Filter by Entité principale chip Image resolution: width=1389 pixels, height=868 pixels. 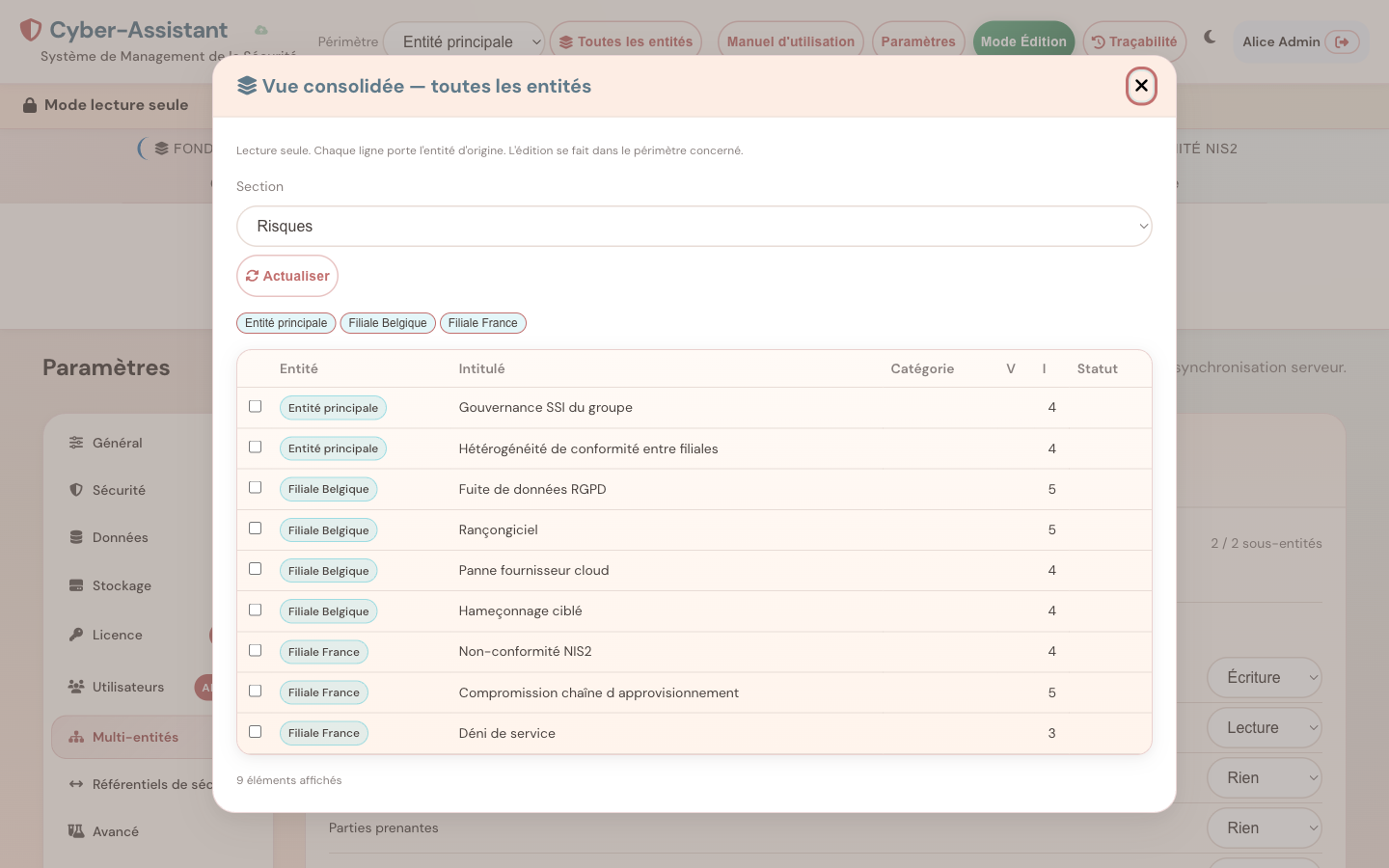286,323
